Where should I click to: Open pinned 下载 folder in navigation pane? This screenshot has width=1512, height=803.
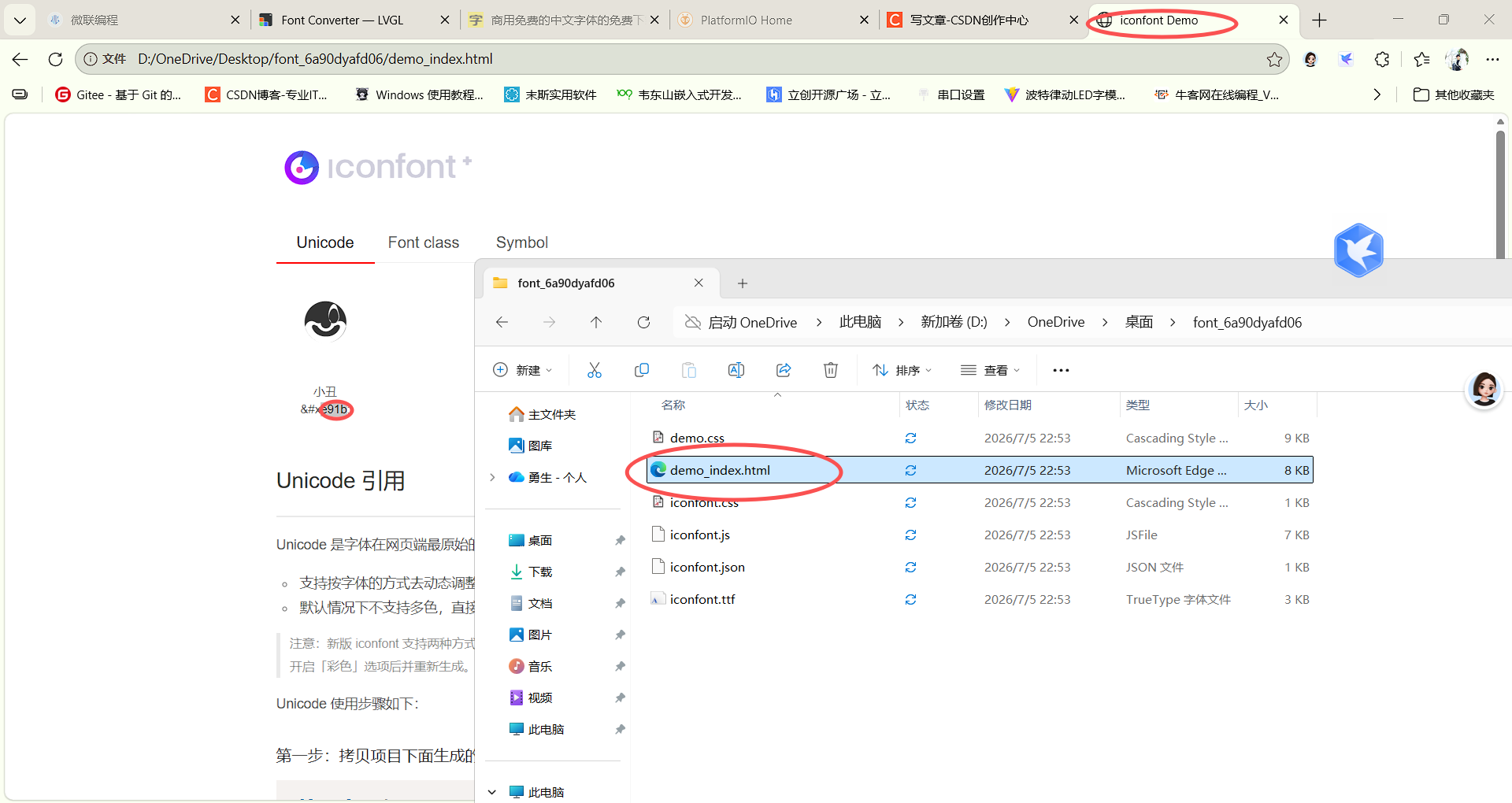click(x=531, y=572)
